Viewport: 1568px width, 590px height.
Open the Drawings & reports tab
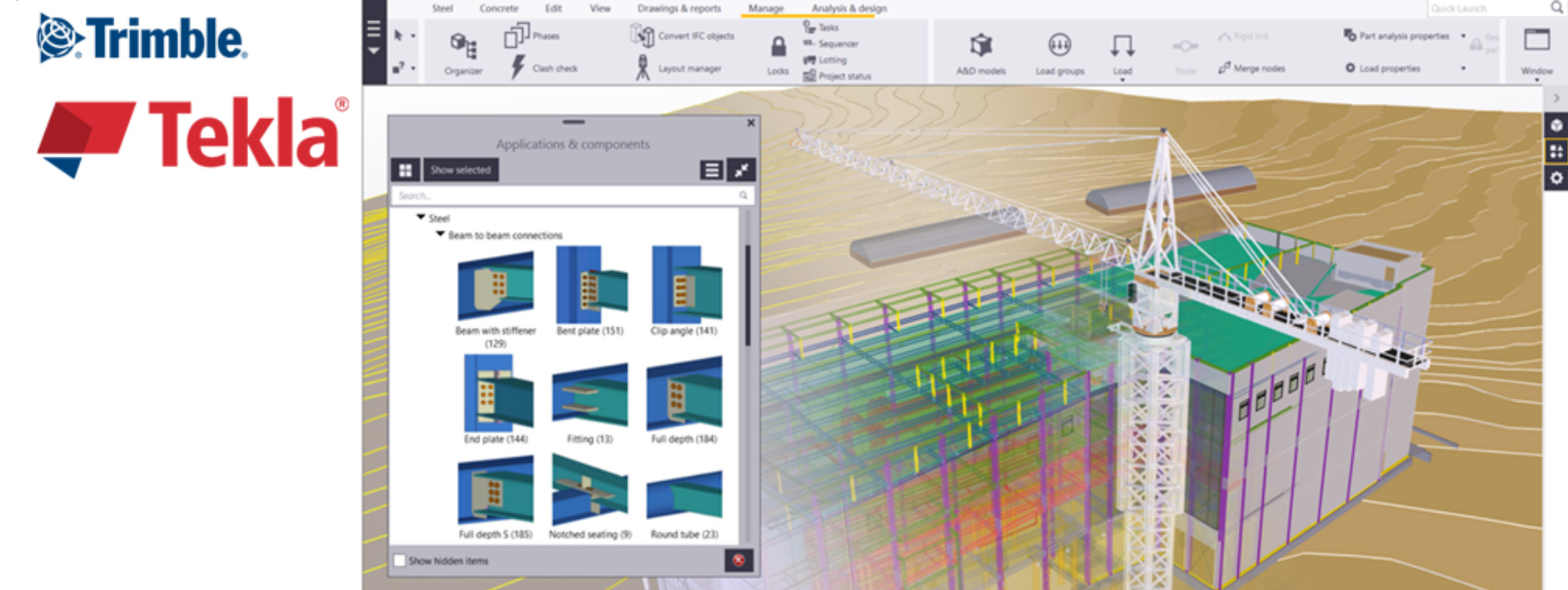pos(679,8)
